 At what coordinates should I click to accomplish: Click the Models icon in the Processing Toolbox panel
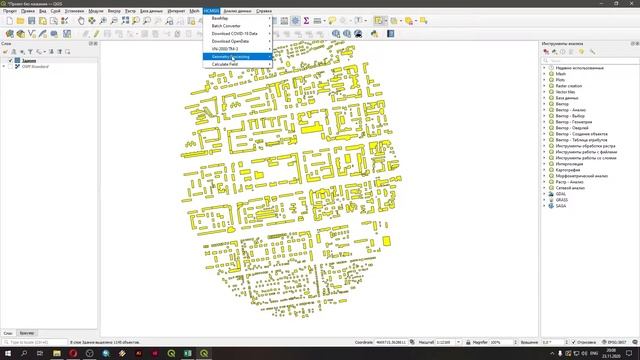click(x=546, y=52)
